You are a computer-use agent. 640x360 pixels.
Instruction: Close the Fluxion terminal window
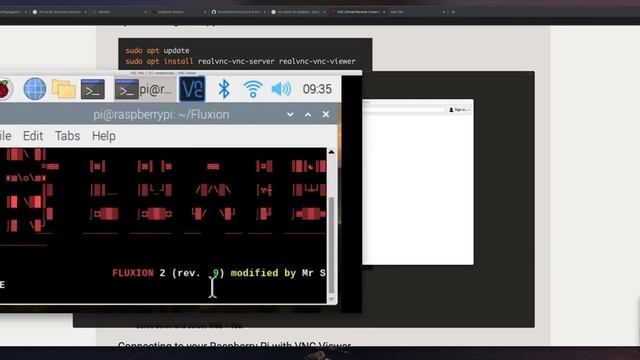(325, 114)
